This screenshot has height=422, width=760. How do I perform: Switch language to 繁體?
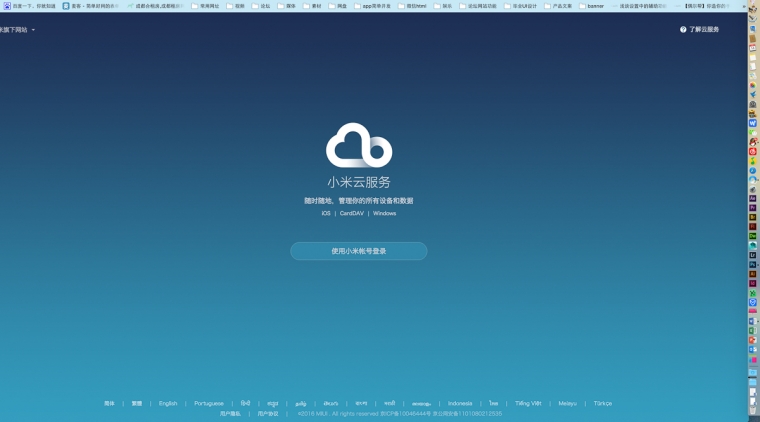[x=137, y=403]
